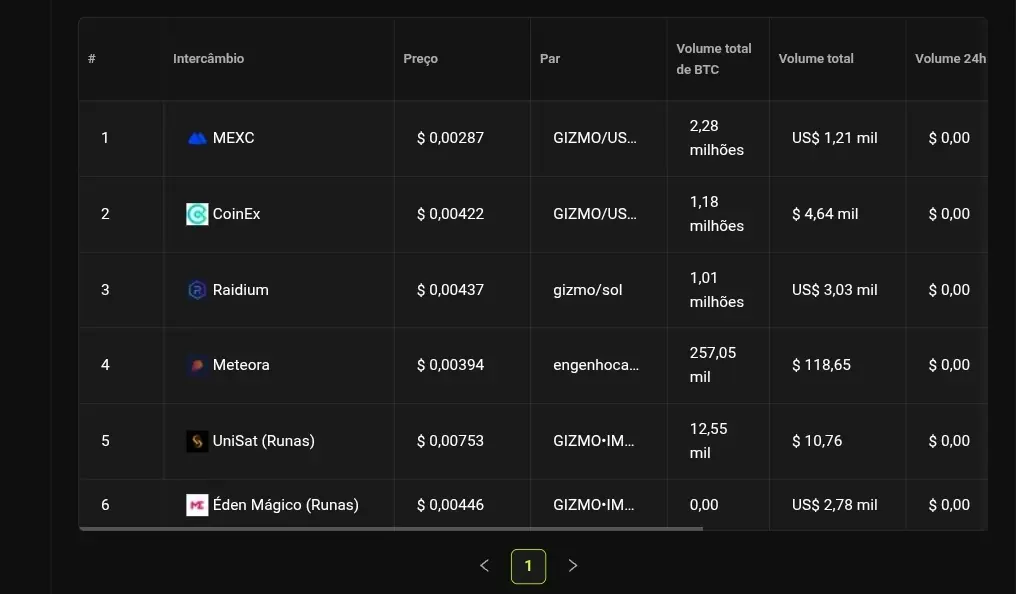Click the 12,55 mil BTC volume cell

point(708,440)
